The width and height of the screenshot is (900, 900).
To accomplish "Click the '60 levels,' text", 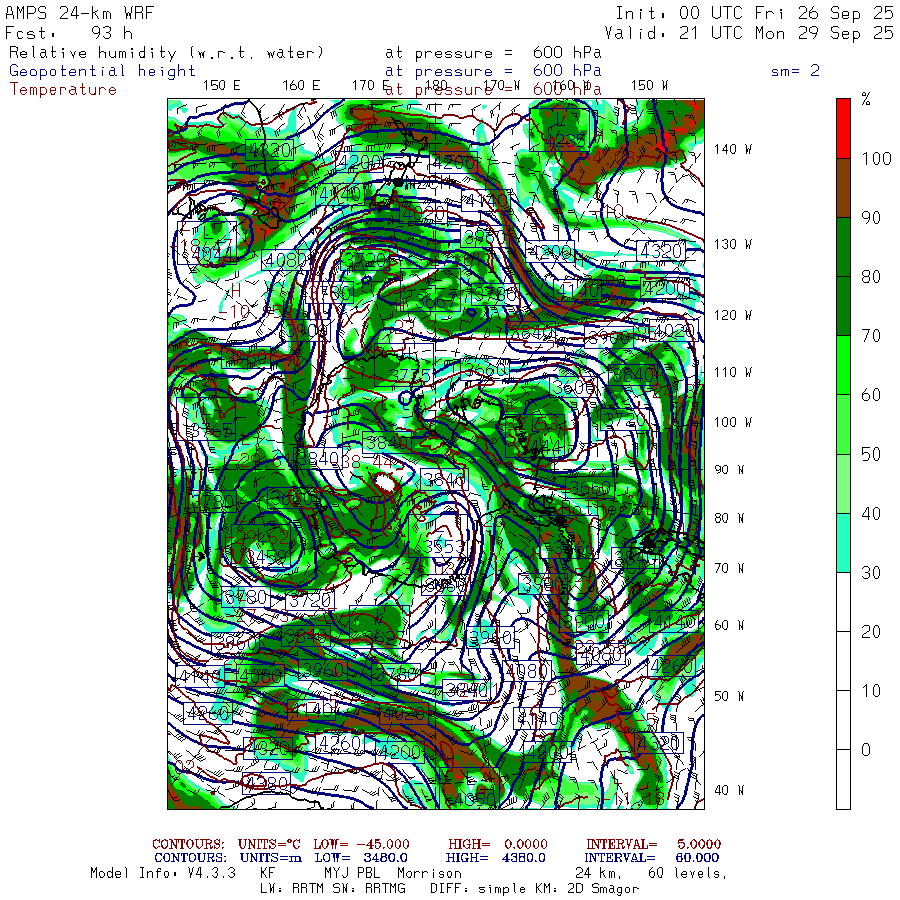I will coord(688,873).
